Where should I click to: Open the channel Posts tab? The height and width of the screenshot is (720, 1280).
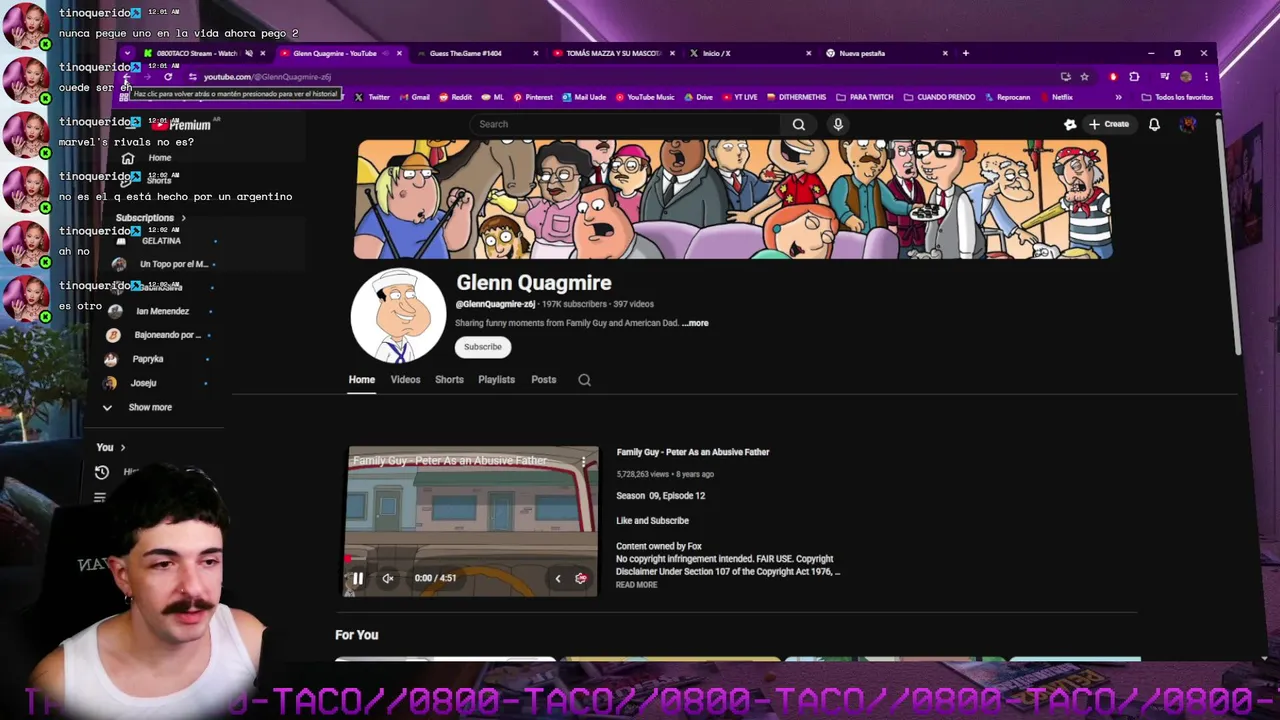coord(543,380)
